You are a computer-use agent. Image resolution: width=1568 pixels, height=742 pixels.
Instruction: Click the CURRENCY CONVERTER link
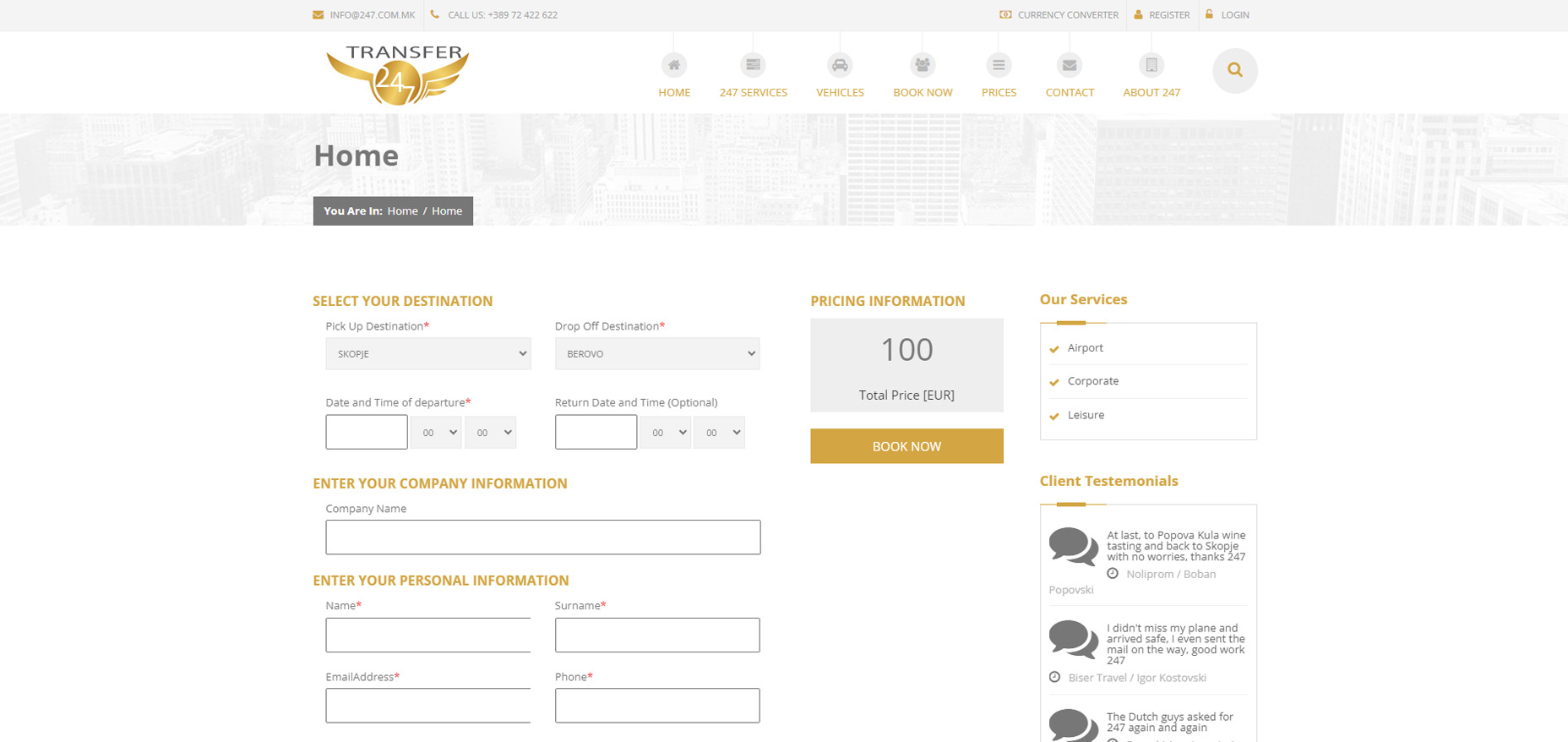1068,14
